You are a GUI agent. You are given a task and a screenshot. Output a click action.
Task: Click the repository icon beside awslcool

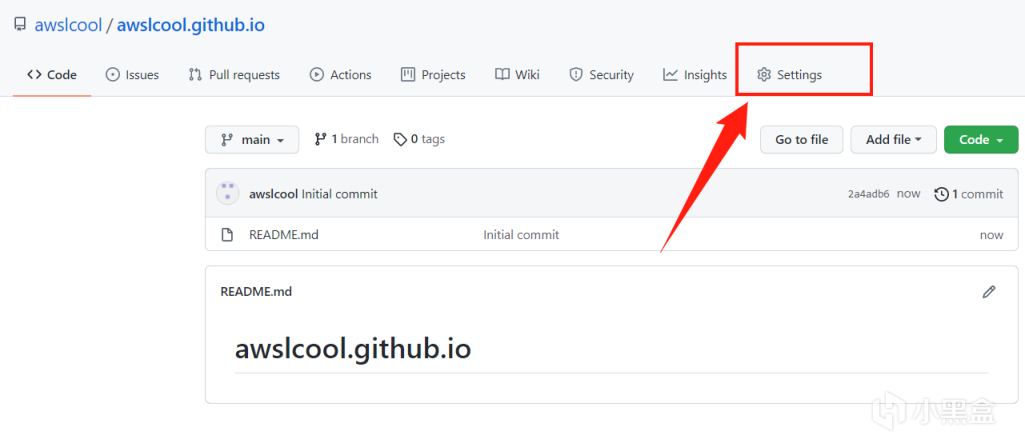[20, 24]
